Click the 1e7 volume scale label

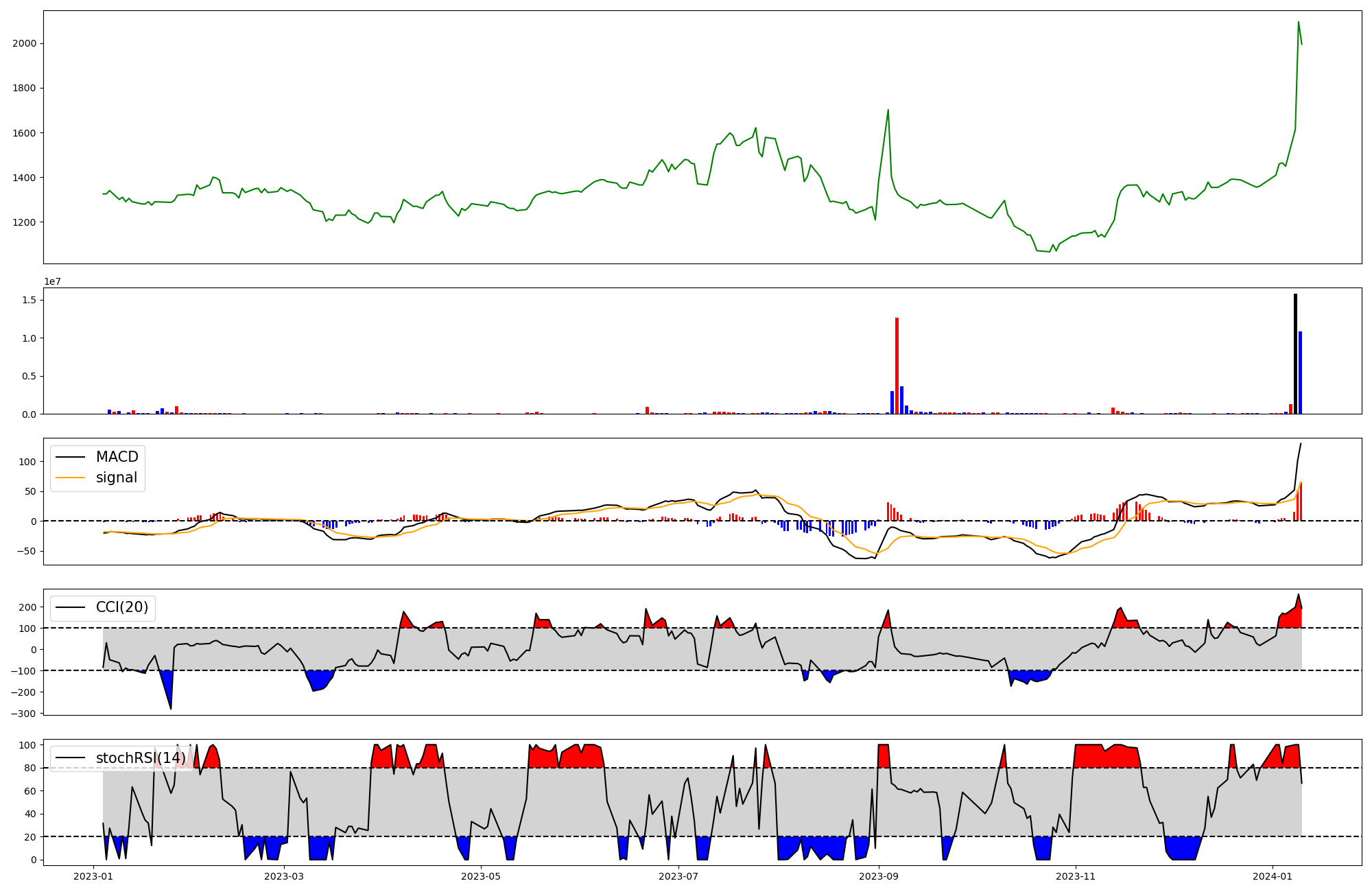[52, 281]
